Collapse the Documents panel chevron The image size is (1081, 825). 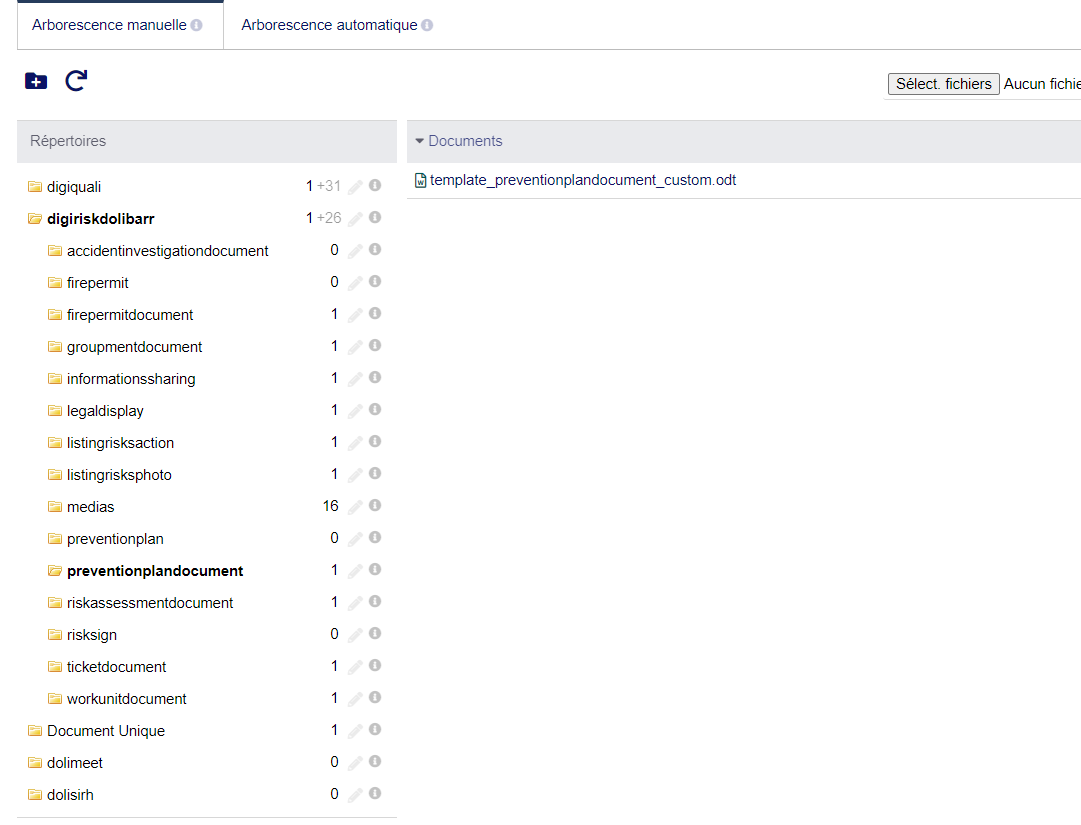coord(419,140)
